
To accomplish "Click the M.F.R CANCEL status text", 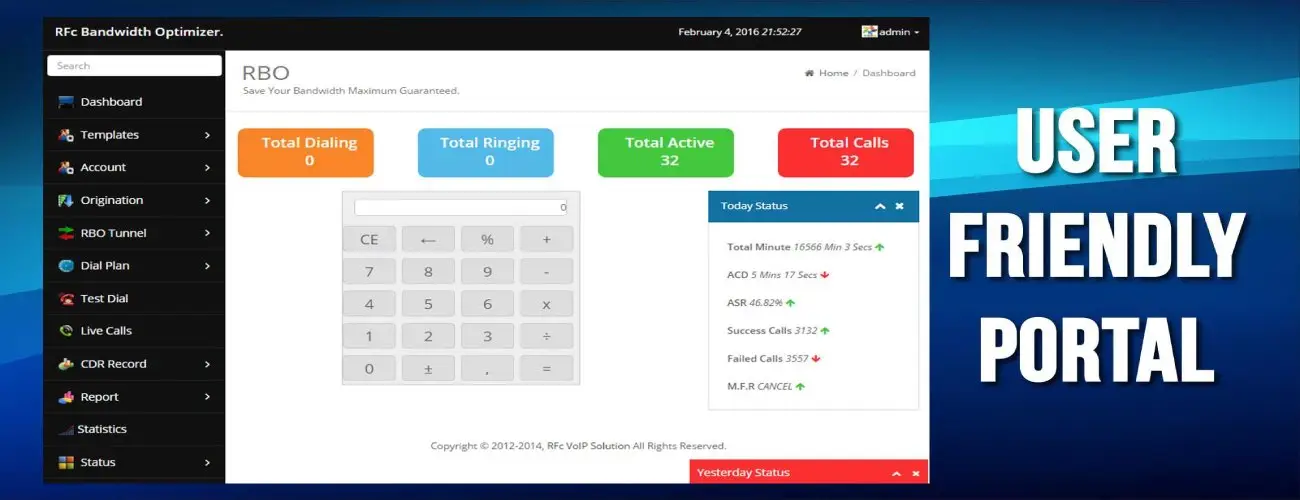I will click(760, 387).
